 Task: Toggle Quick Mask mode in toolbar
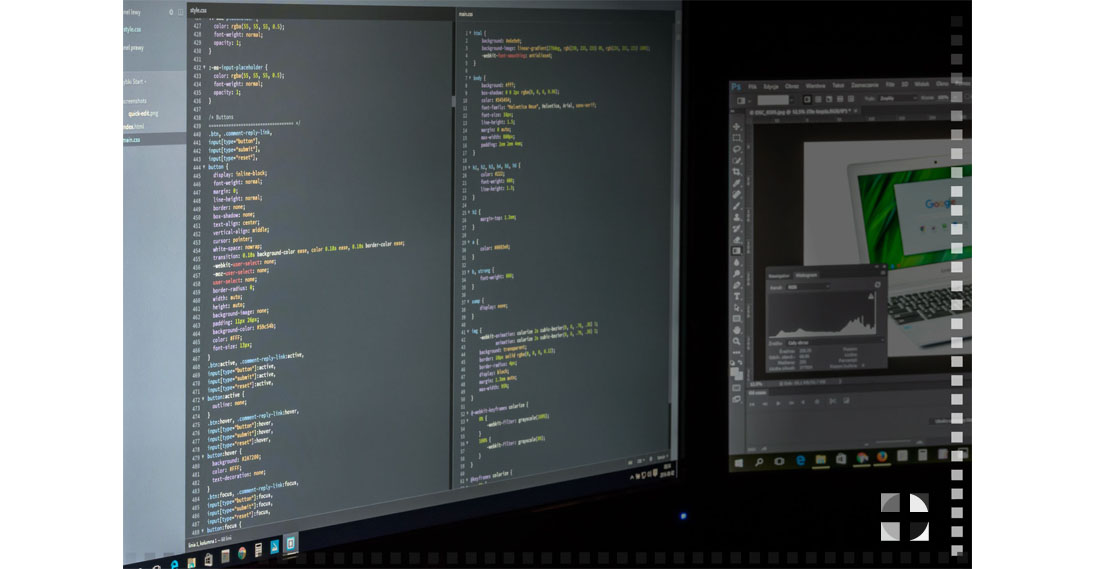tap(737, 388)
